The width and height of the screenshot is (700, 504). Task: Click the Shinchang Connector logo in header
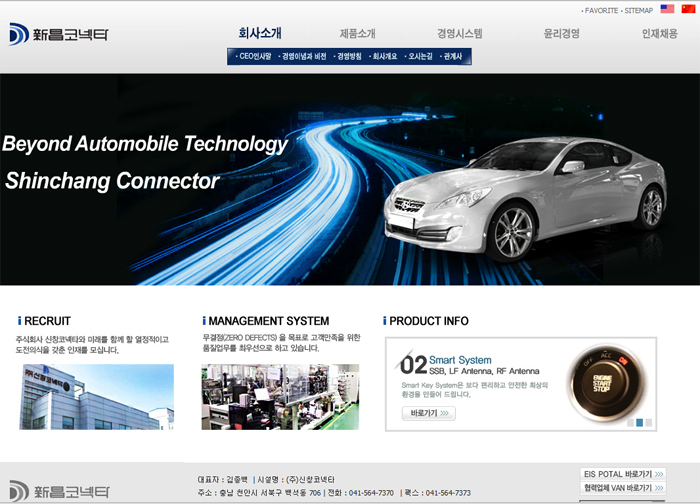tap(59, 34)
